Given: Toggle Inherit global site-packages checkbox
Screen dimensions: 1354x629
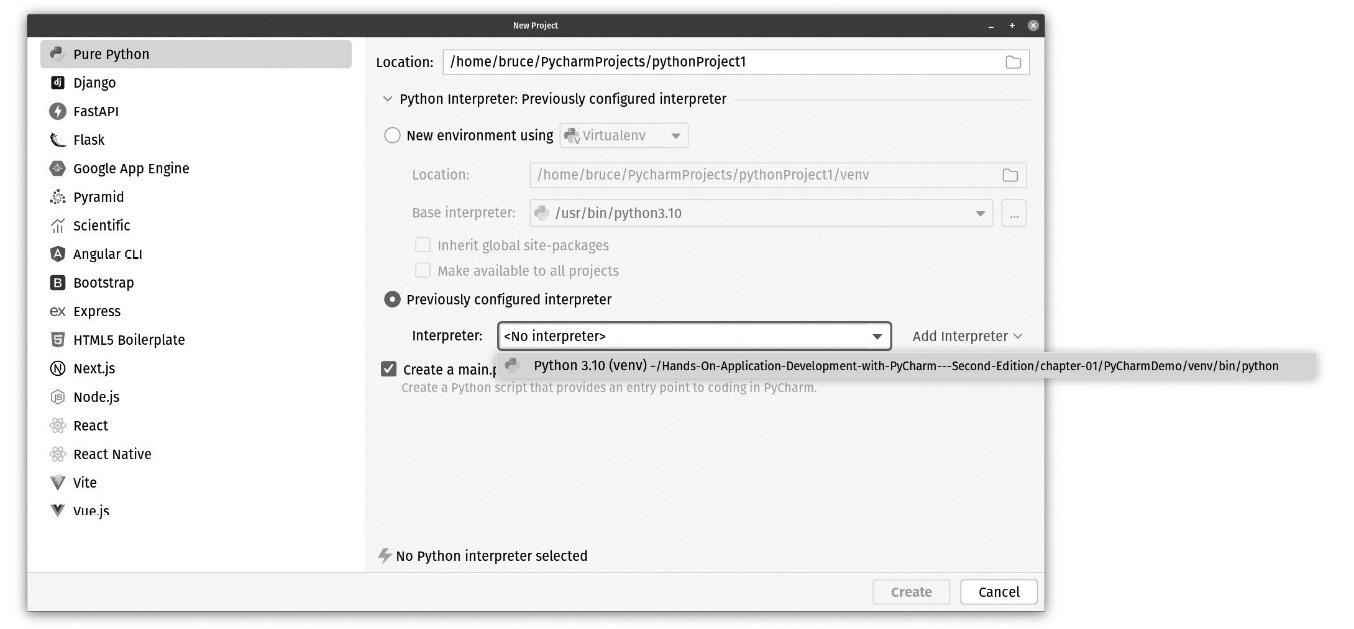Looking at the screenshot, I should coord(422,245).
